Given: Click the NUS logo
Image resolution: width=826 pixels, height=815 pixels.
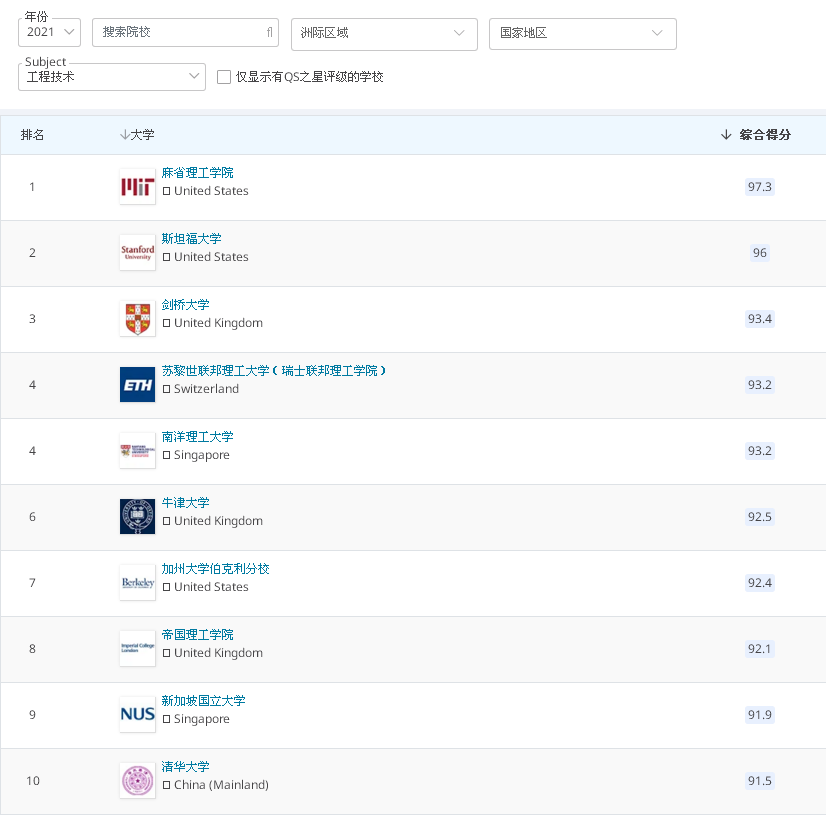Looking at the screenshot, I should click(x=137, y=714).
